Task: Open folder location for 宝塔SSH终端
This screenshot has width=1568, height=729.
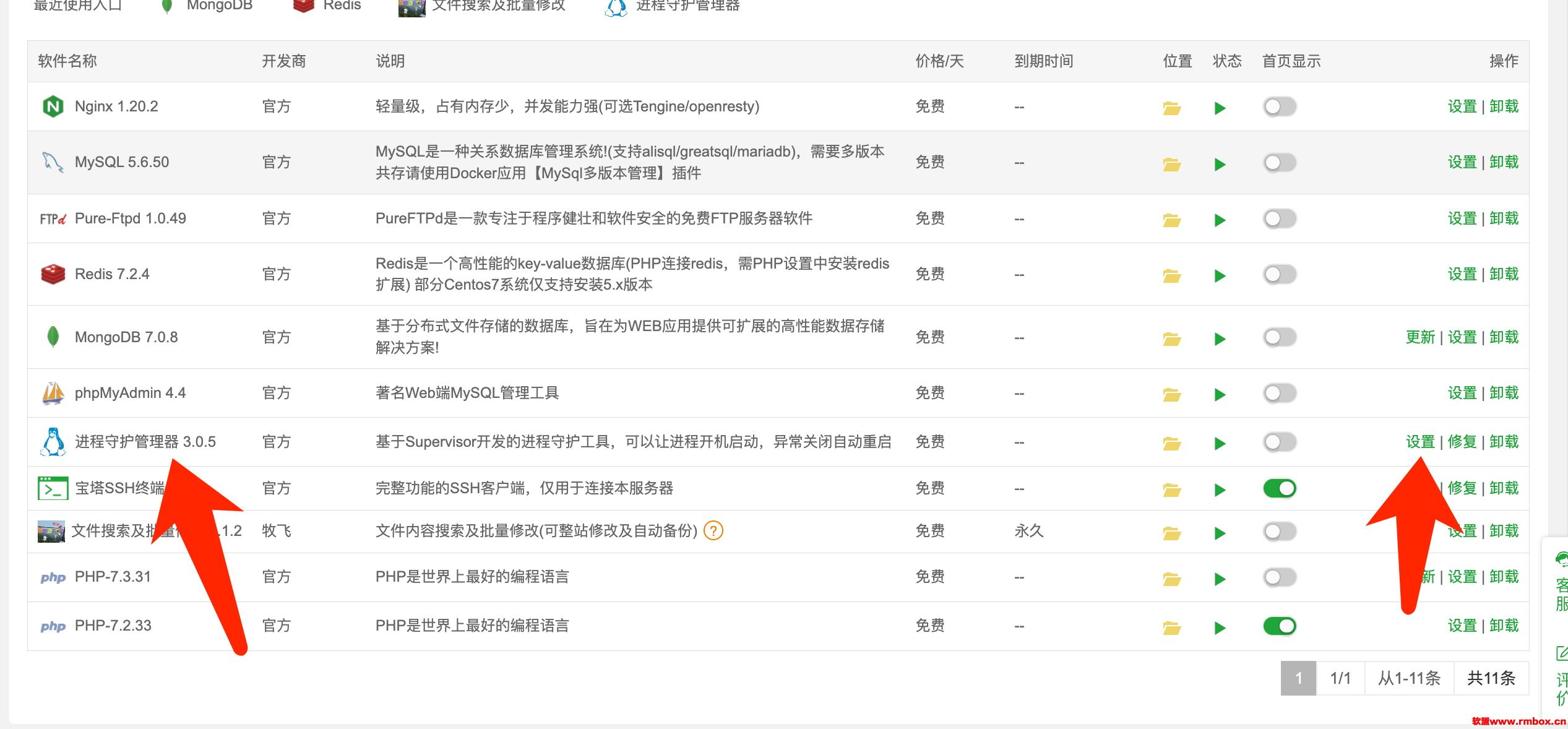Action: 1172,490
